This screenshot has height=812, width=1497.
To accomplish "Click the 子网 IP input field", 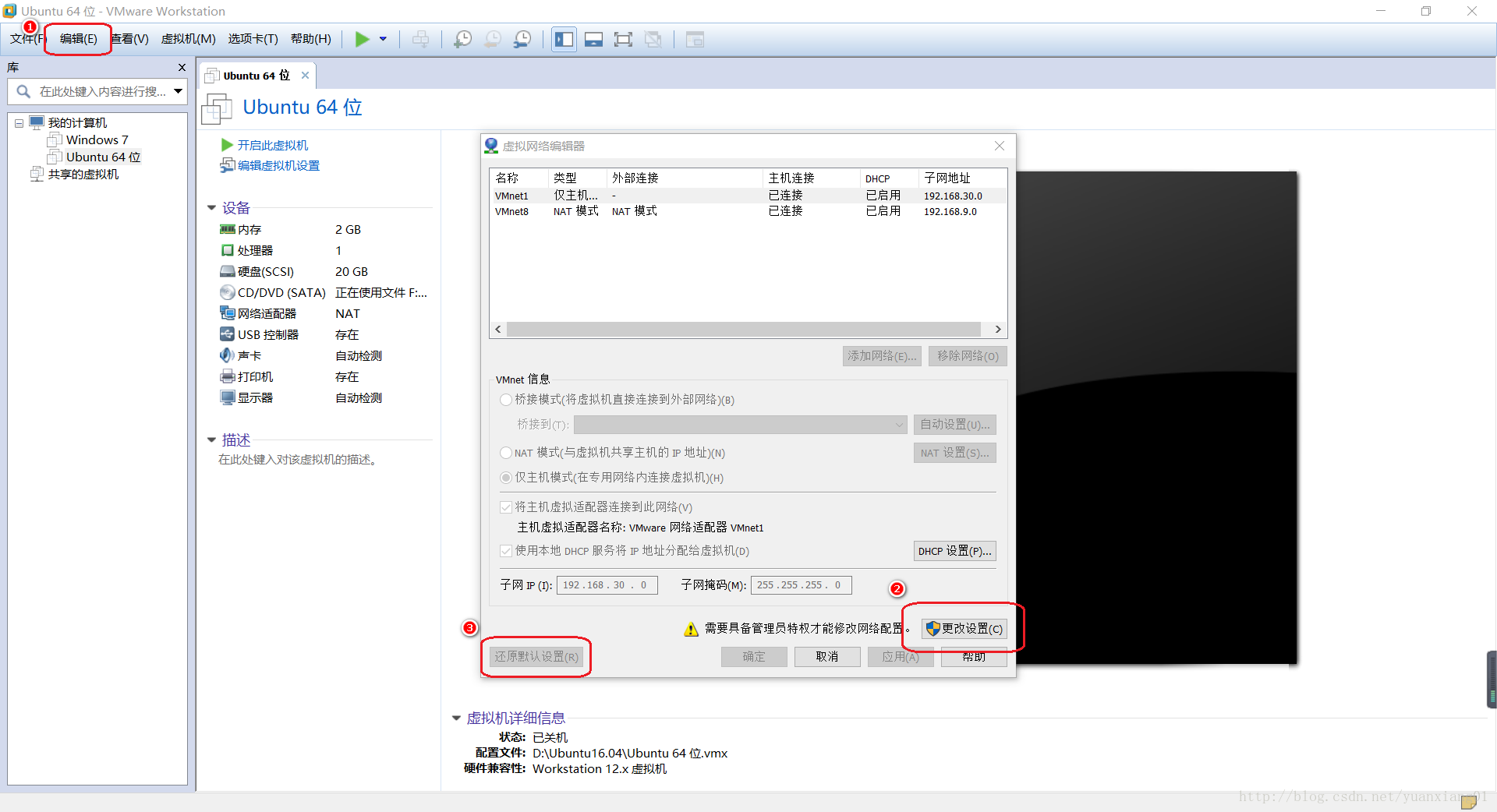I will click(x=607, y=585).
